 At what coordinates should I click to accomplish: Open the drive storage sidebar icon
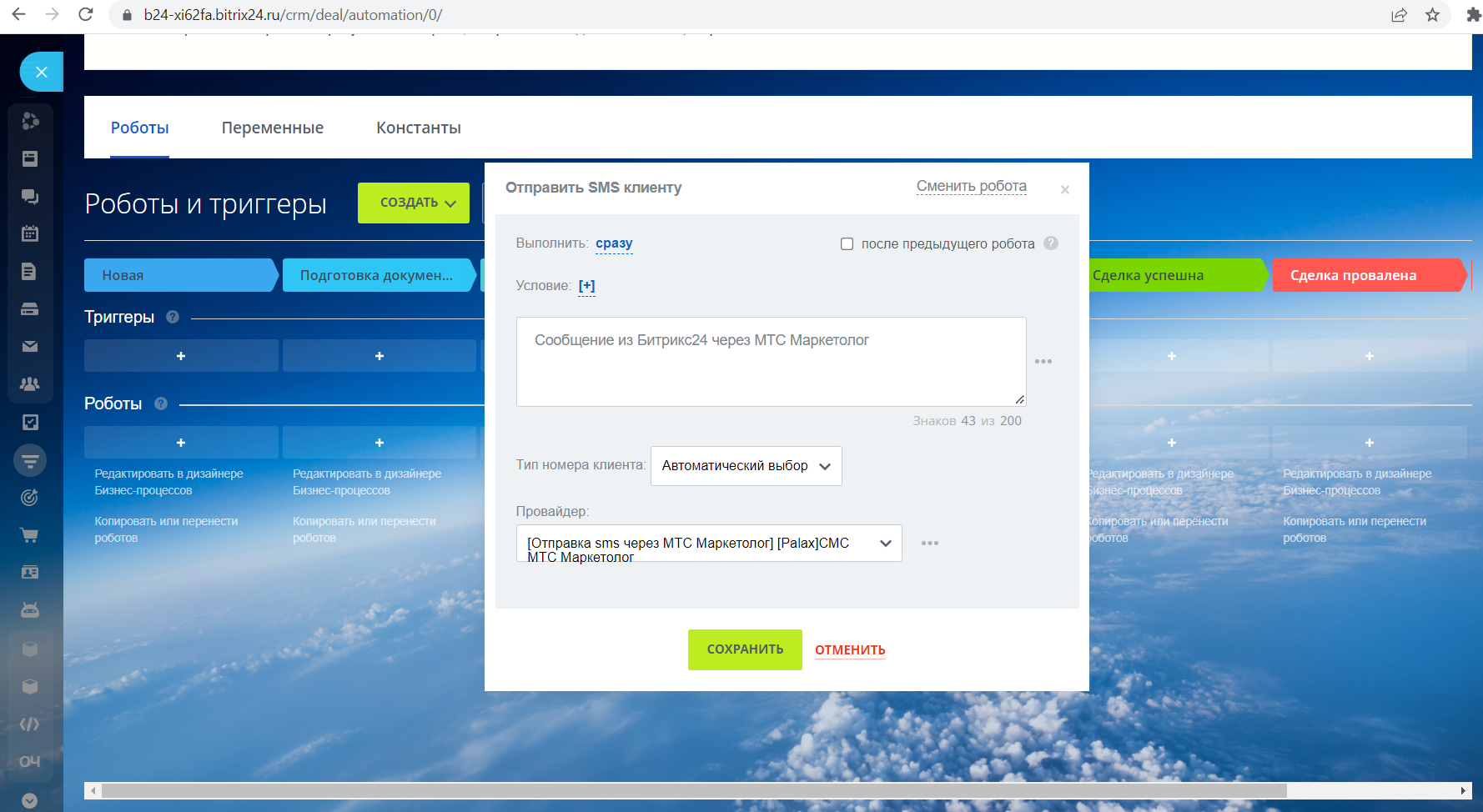click(x=30, y=309)
